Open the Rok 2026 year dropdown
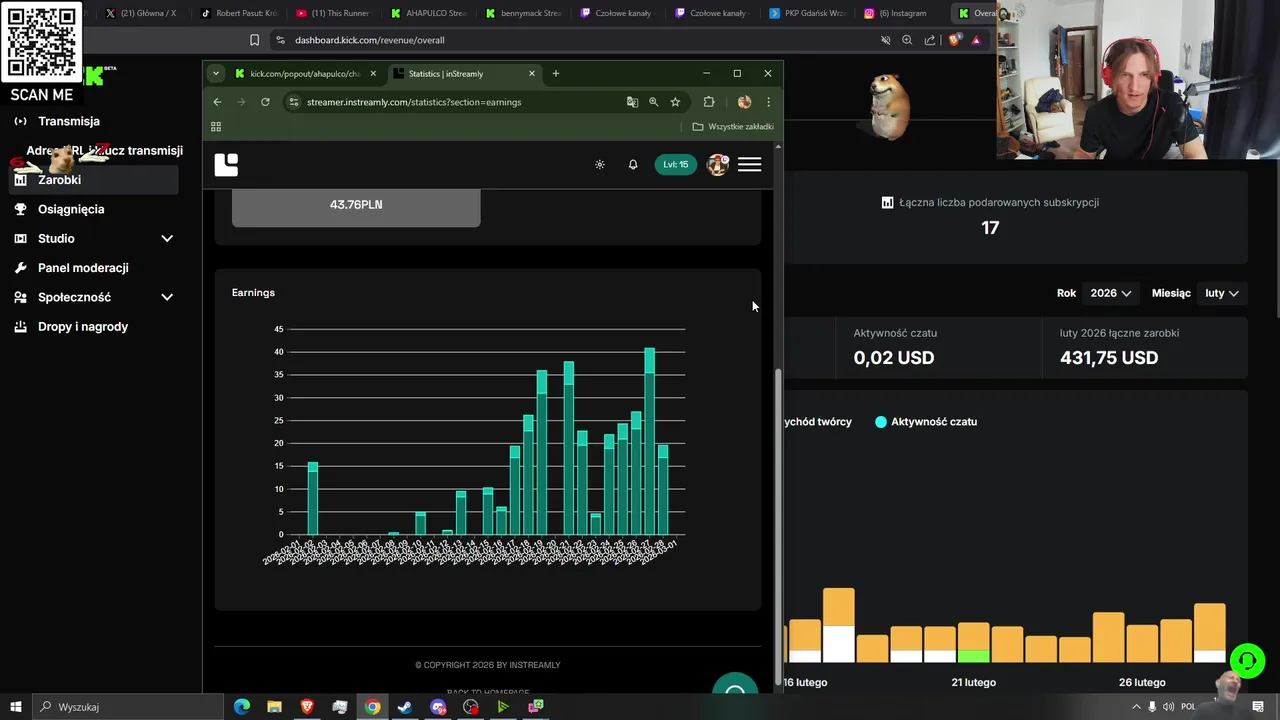The width and height of the screenshot is (1280, 720). [x=1111, y=293]
